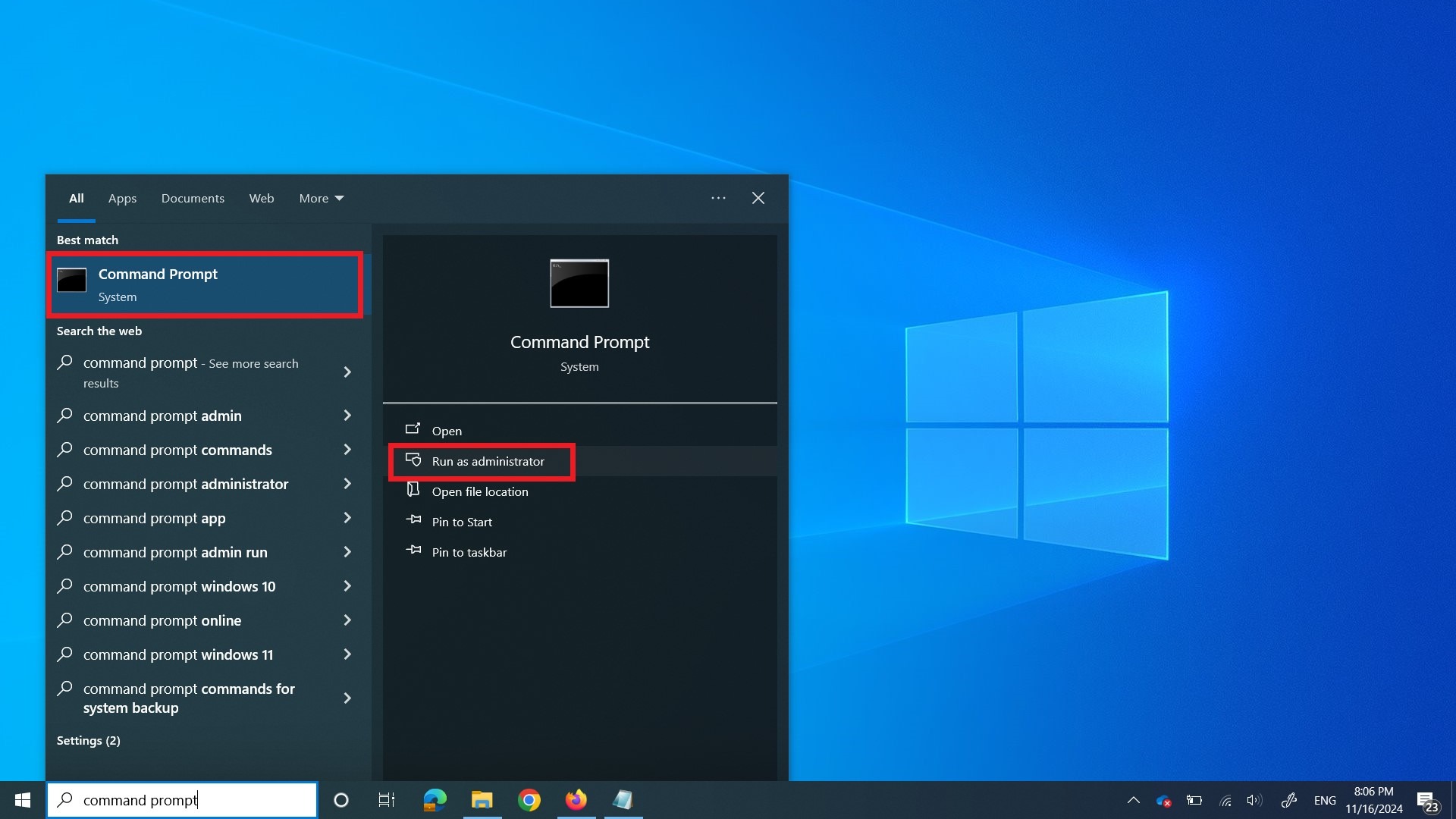Open Task View from taskbar

pos(386,800)
